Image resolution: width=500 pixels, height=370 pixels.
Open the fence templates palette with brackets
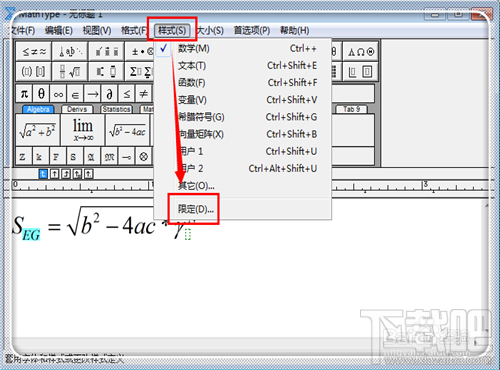34,71
